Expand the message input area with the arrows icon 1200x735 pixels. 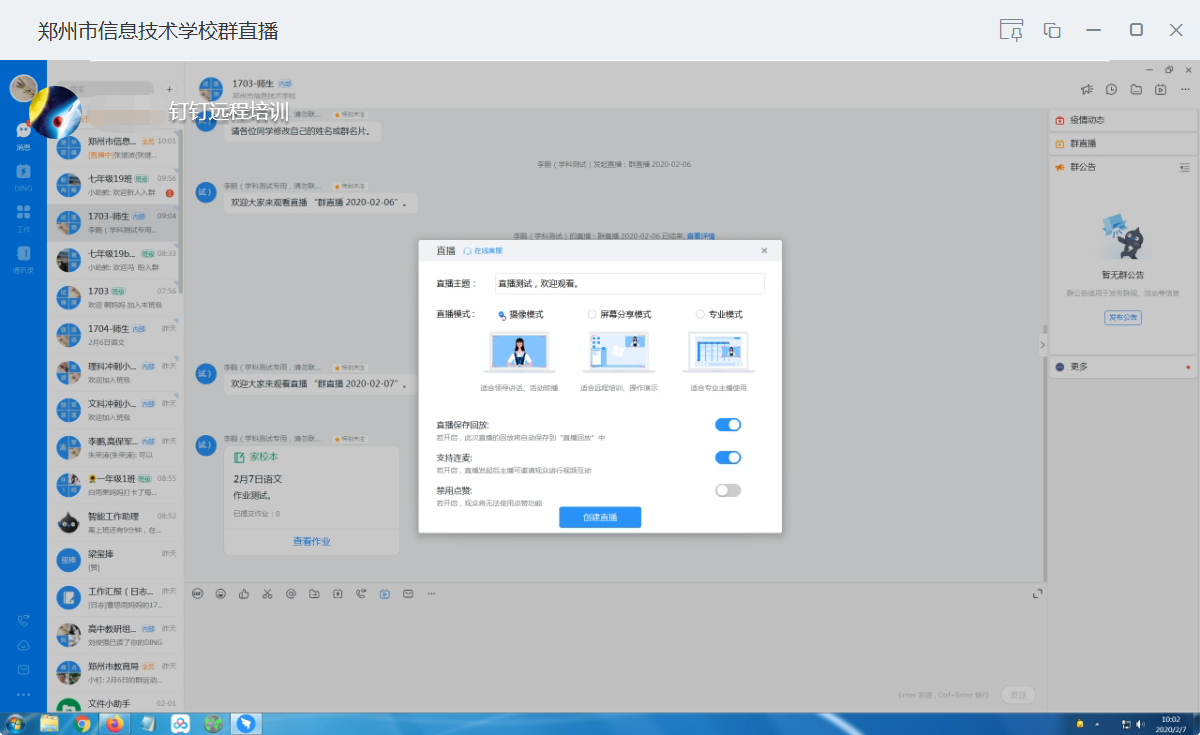(x=1037, y=594)
